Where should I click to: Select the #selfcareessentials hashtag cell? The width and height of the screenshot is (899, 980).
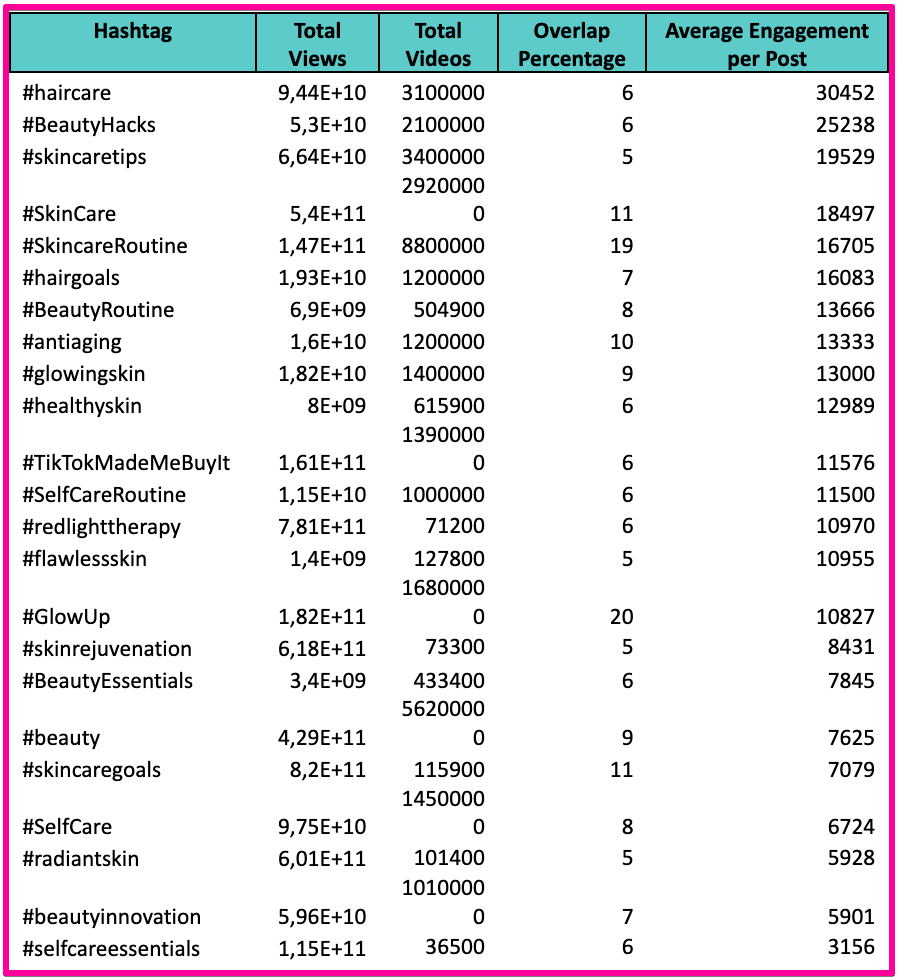coord(111,949)
